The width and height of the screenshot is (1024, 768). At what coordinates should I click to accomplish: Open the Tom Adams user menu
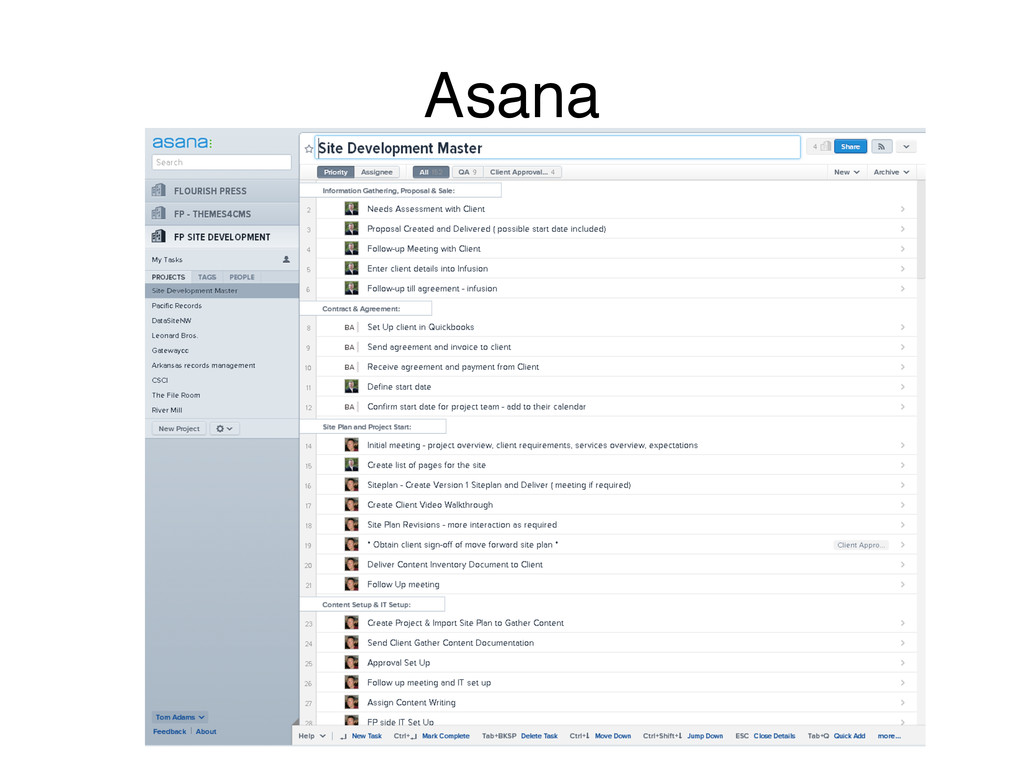point(180,717)
